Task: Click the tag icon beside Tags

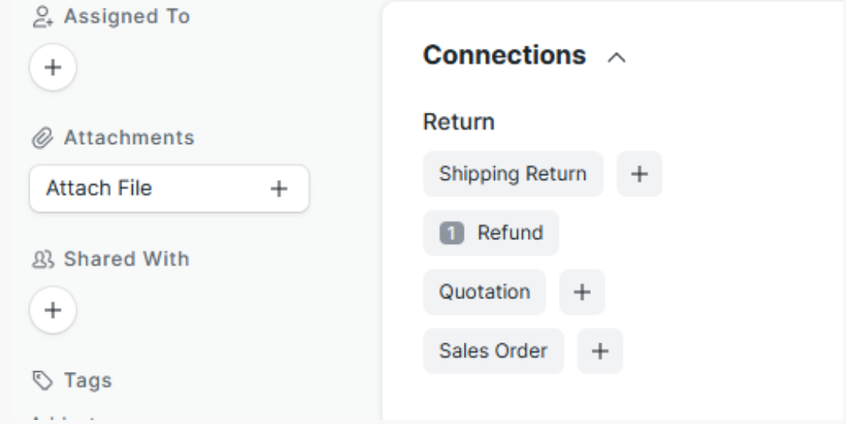Action: click(42, 381)
